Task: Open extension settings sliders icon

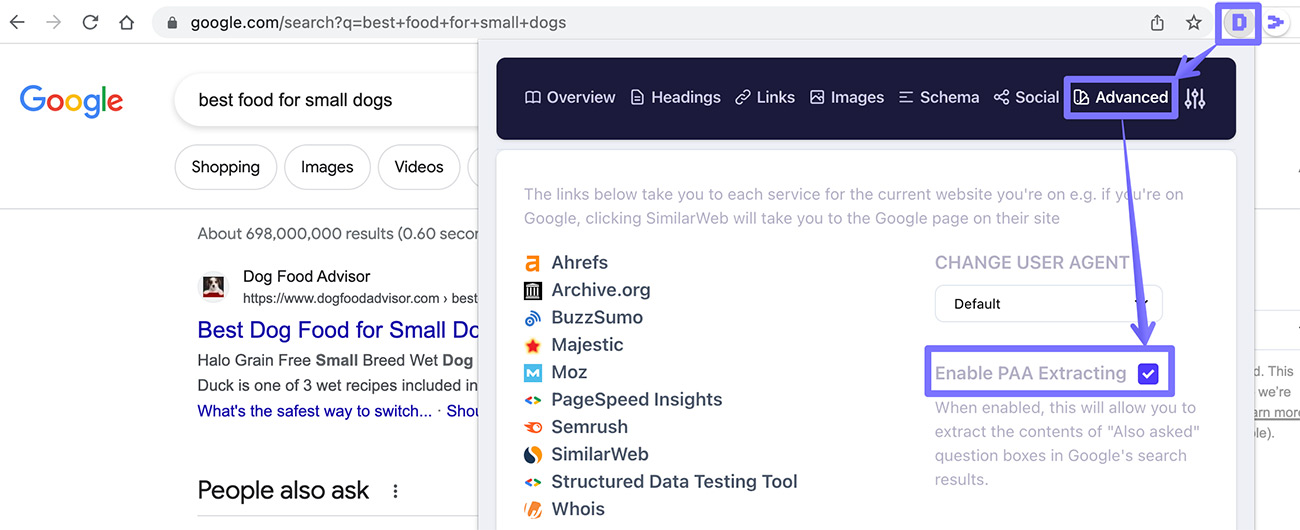Action: [x=1195, y=98]
